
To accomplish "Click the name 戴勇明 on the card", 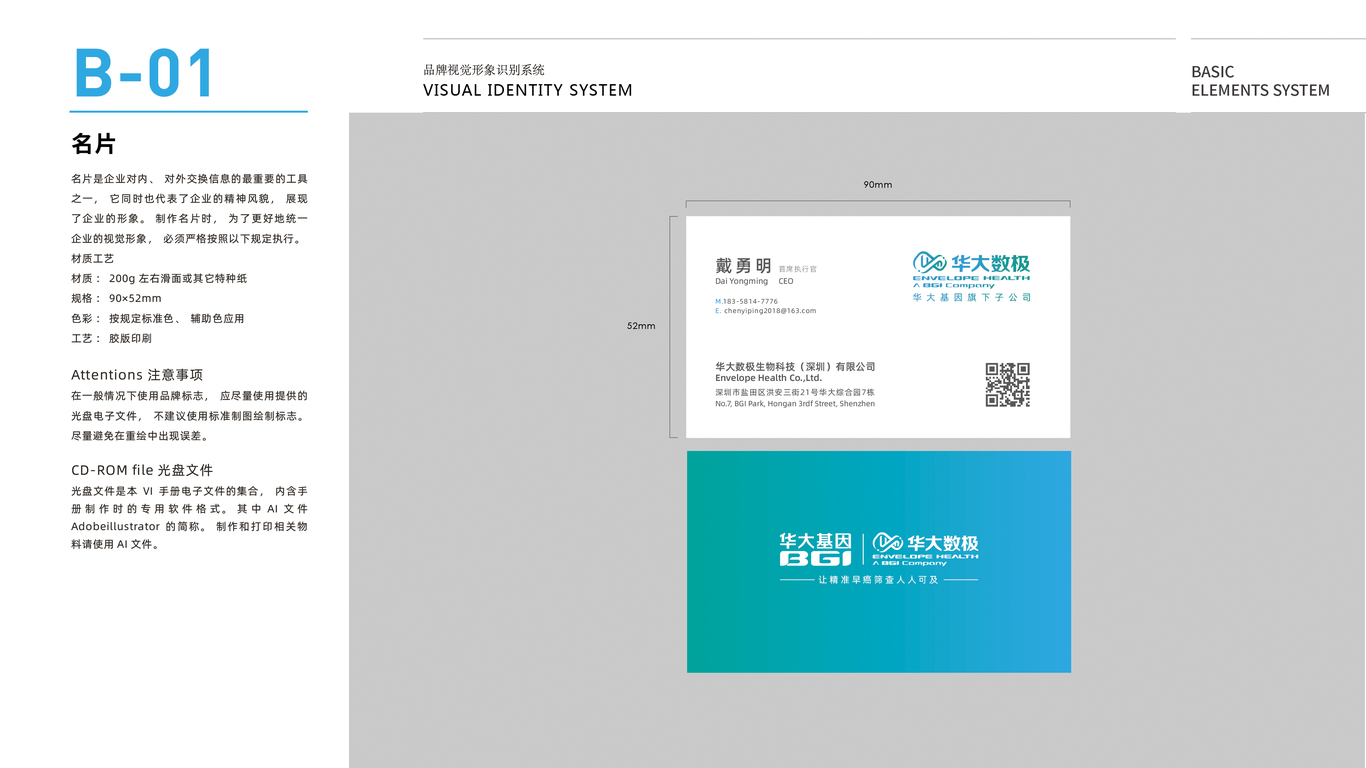I will click(x=743, y=266).
